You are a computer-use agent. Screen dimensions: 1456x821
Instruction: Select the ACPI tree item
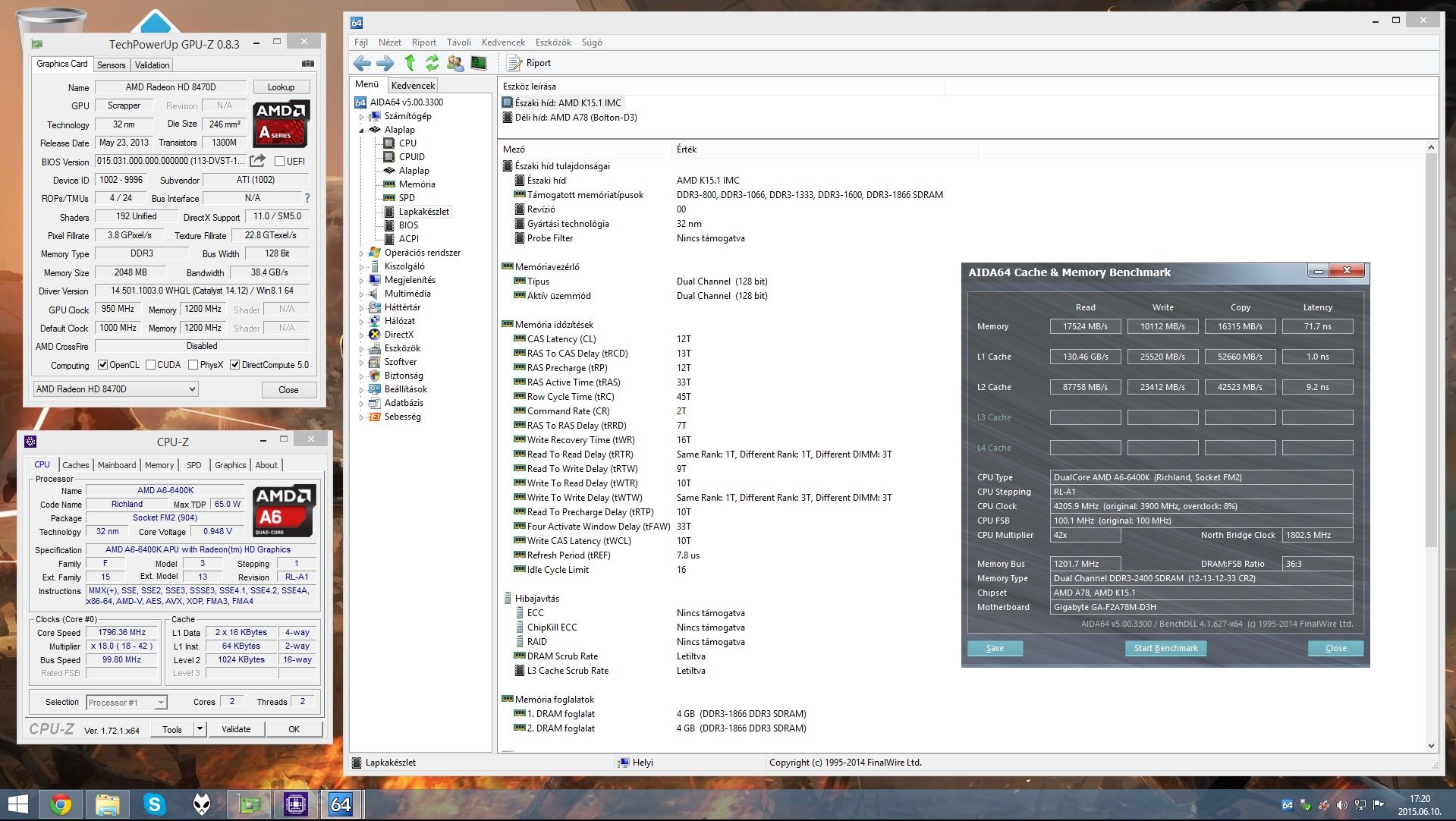tap(408, 238)
